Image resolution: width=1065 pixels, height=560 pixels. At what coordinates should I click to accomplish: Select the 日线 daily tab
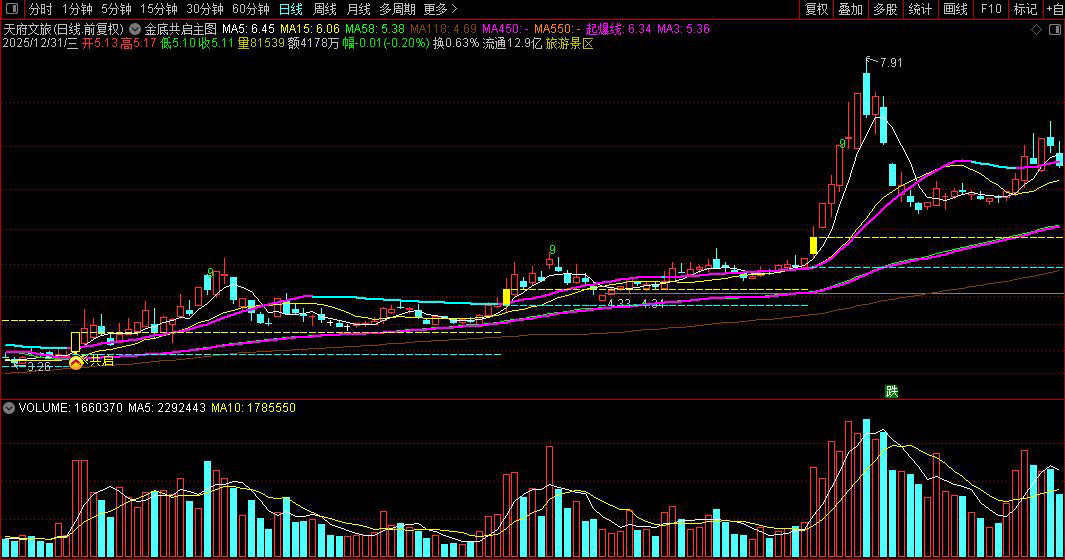291,9
